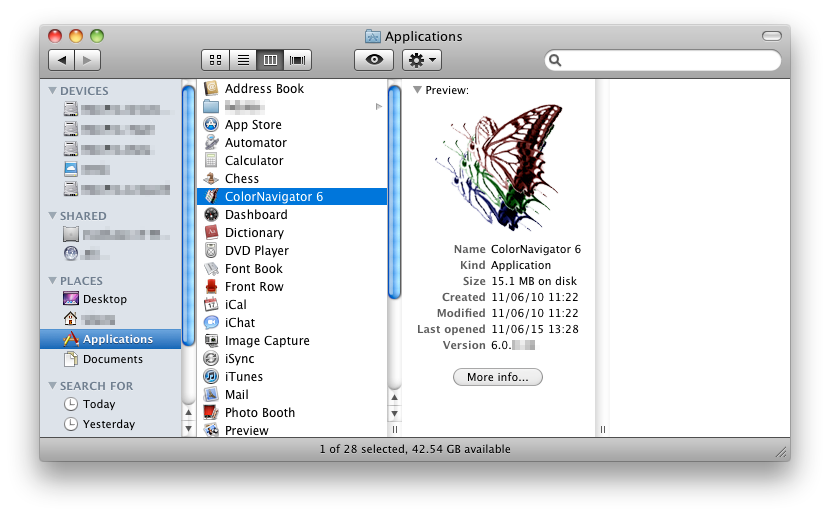Screen dimensions: 830x516
Task: Select the Dashboard icon
Action: 211,214
